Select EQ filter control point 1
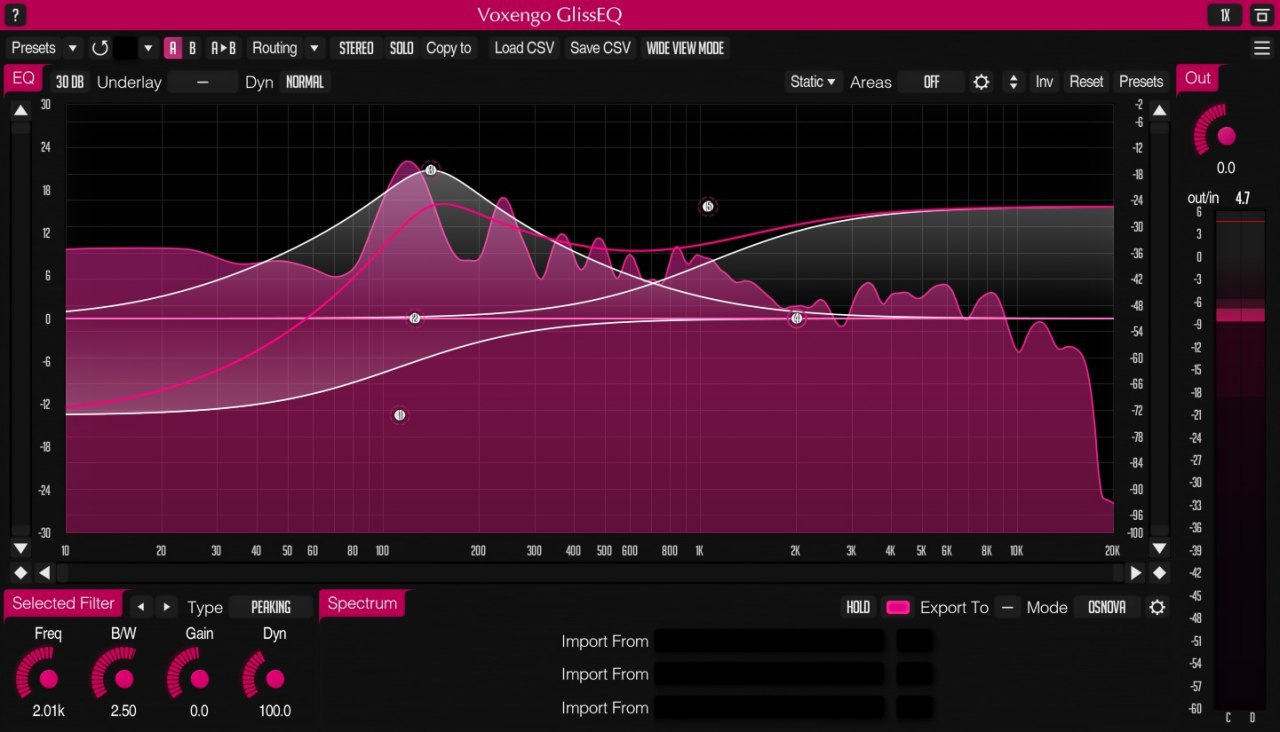The height and width of the screenshot is (732, 1280). 399,415
